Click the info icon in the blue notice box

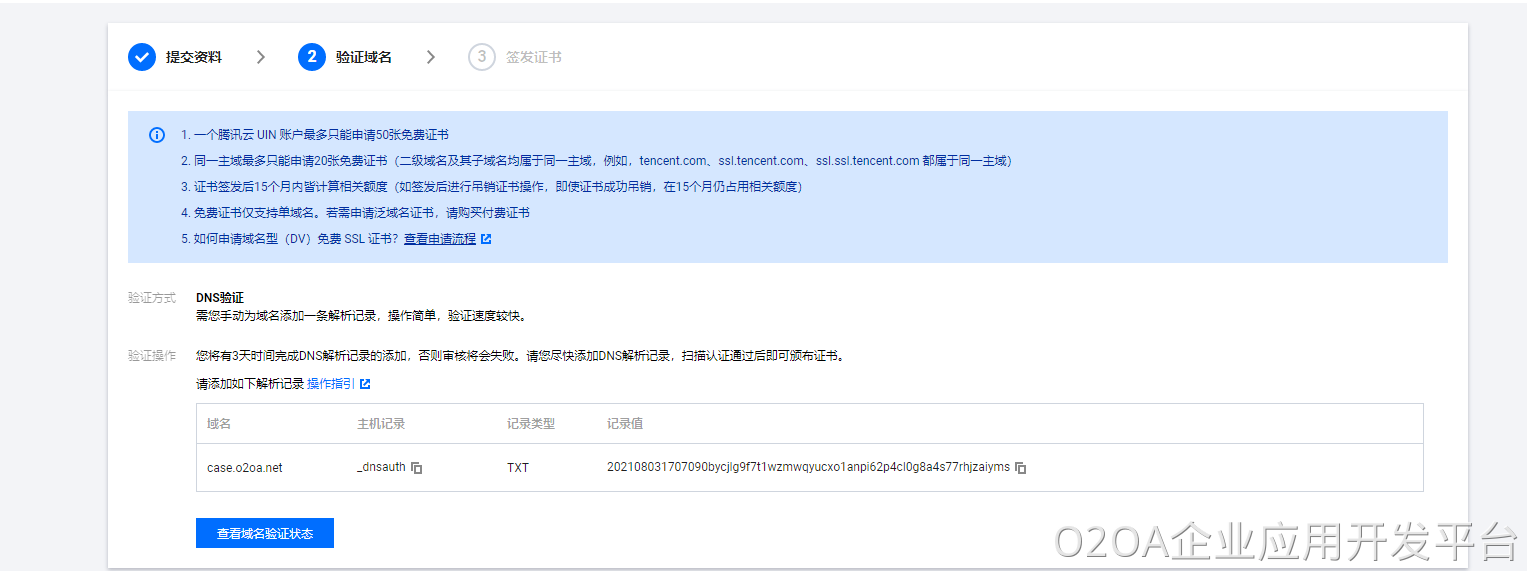pos(157,135)
